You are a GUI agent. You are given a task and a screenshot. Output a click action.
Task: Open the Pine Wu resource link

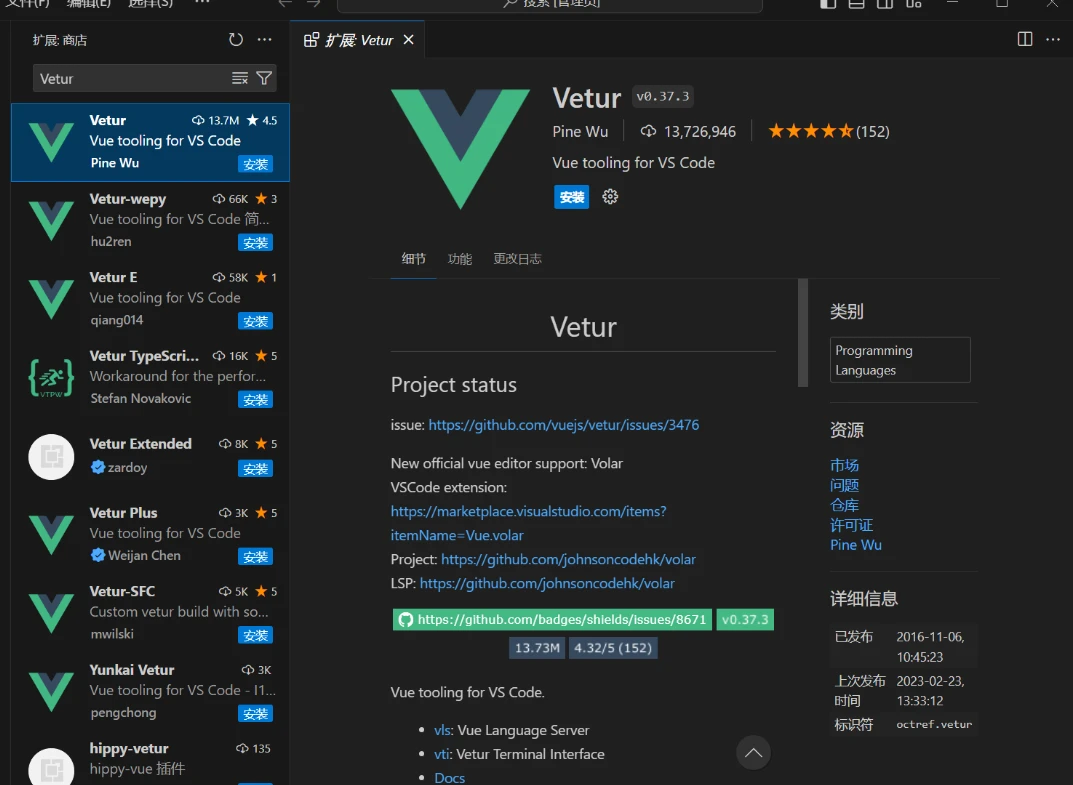pyautogui.click(x=855, y=545)
